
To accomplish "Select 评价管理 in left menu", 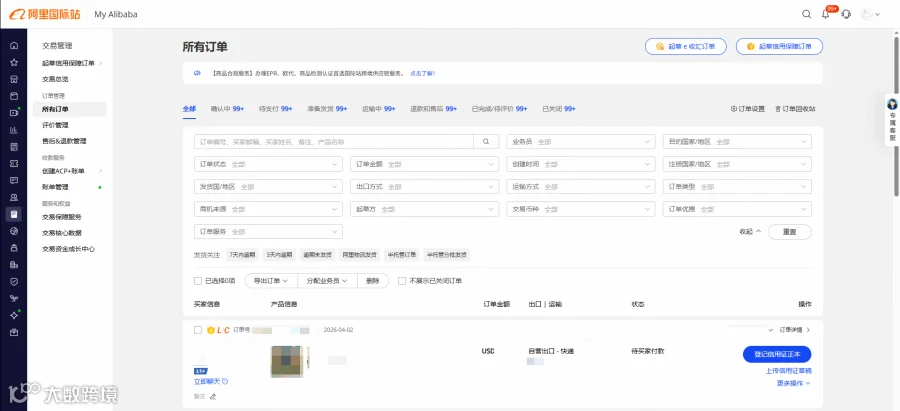I will coord(55,125).
